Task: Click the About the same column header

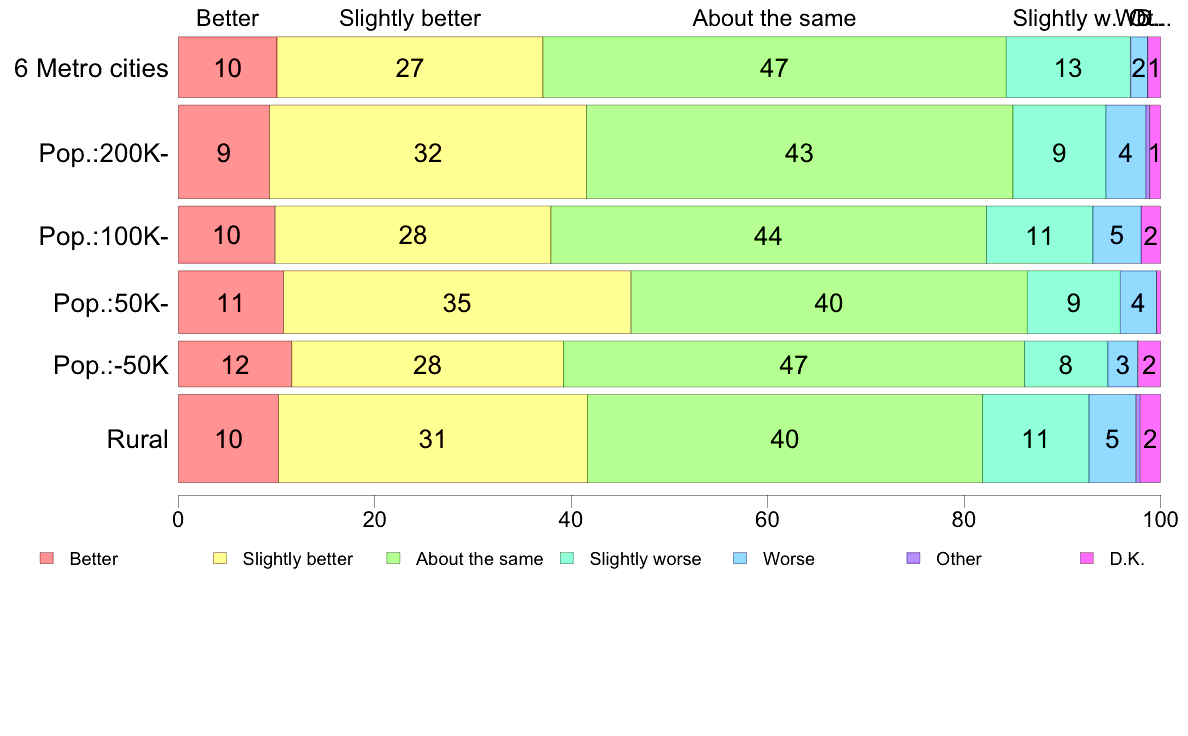Action: point(774,18)
